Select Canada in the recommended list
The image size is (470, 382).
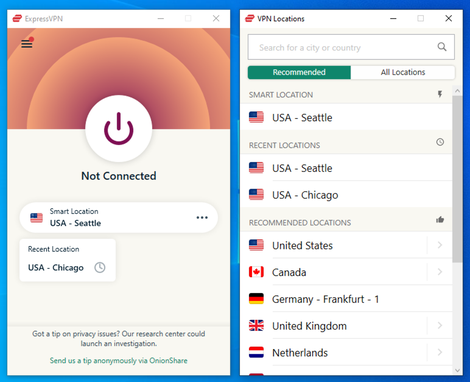click(333, 272)
